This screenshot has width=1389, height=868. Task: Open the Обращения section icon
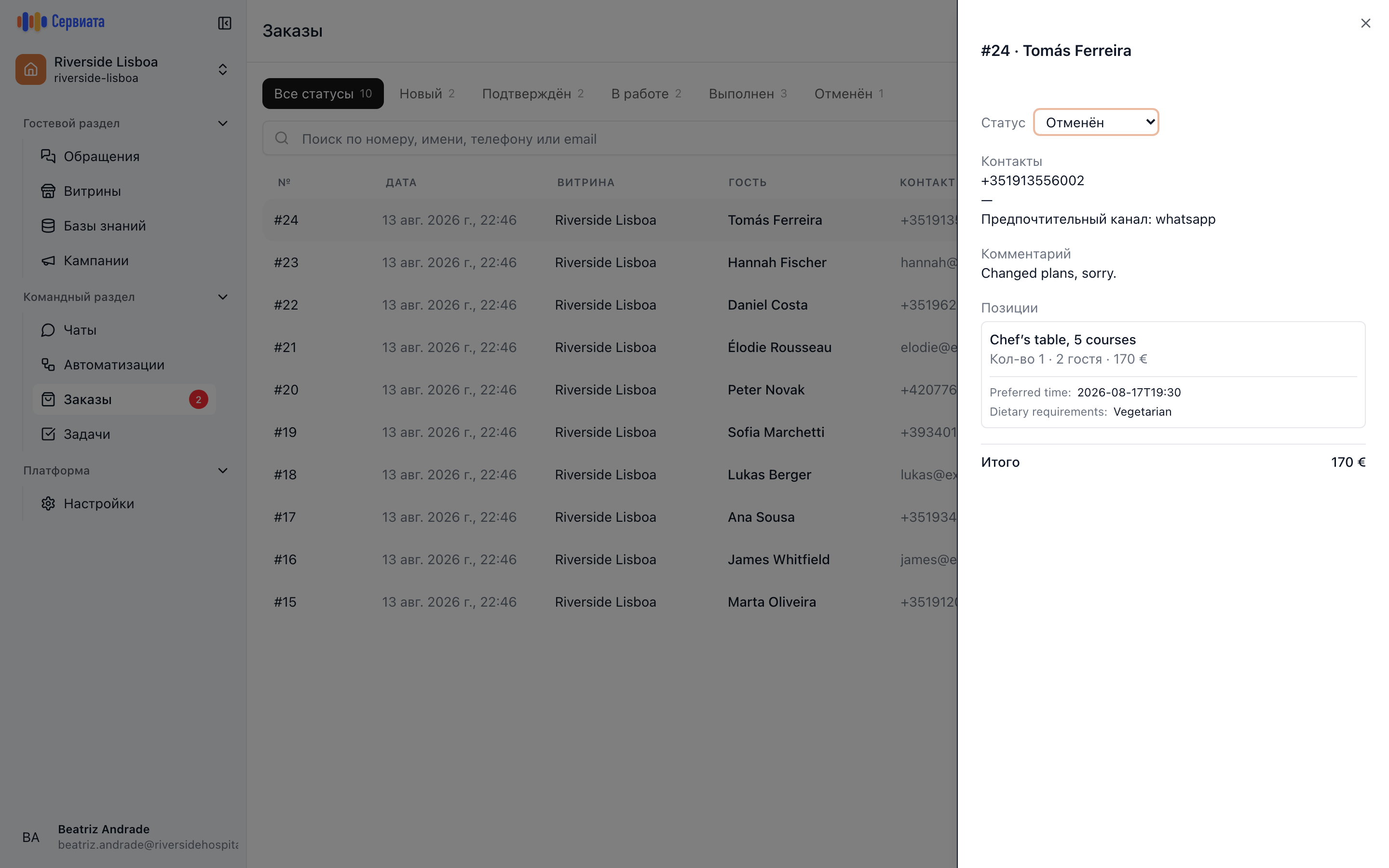pos(48,156)
